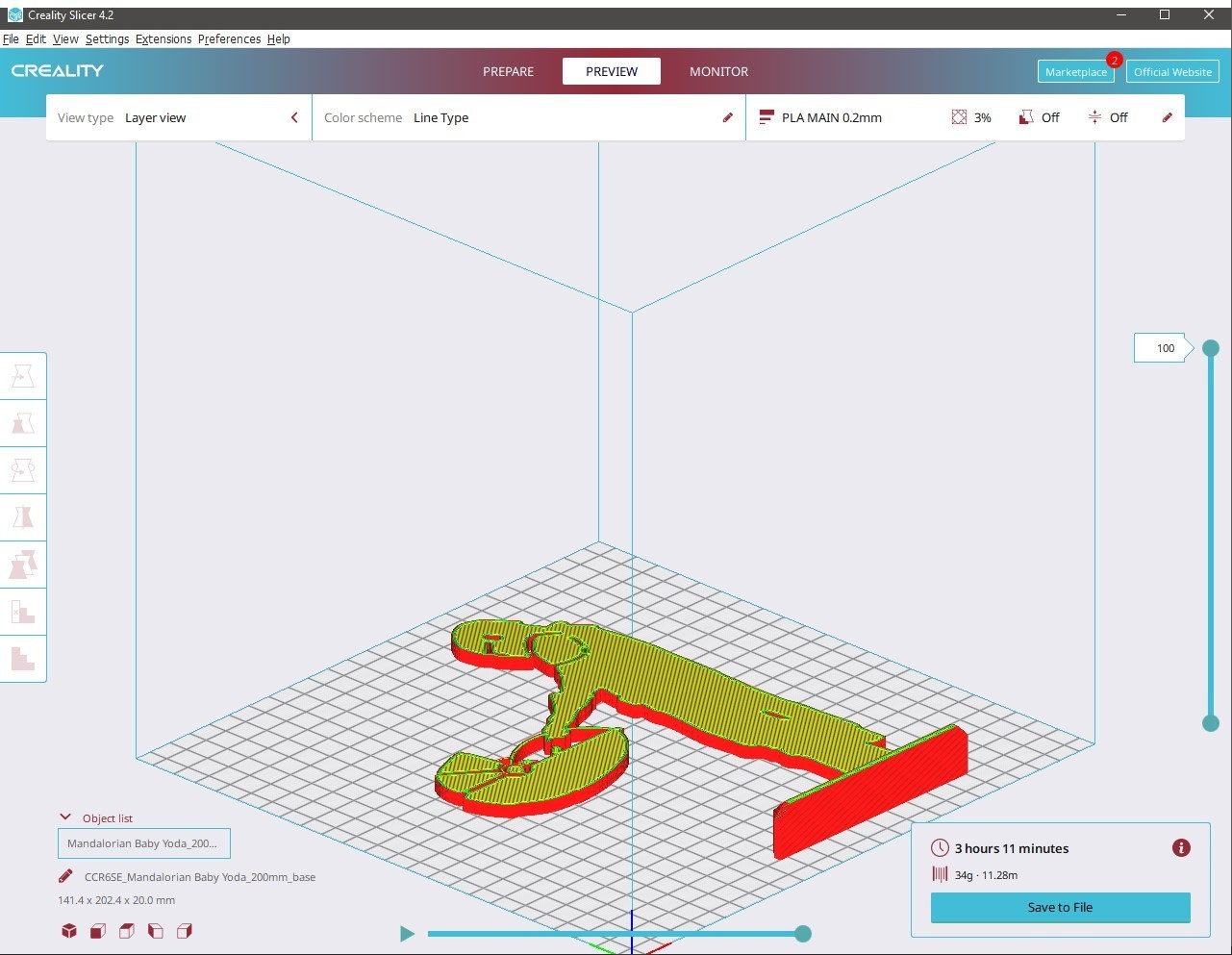Switch camera to front view cube

click(x=98, y=931)
